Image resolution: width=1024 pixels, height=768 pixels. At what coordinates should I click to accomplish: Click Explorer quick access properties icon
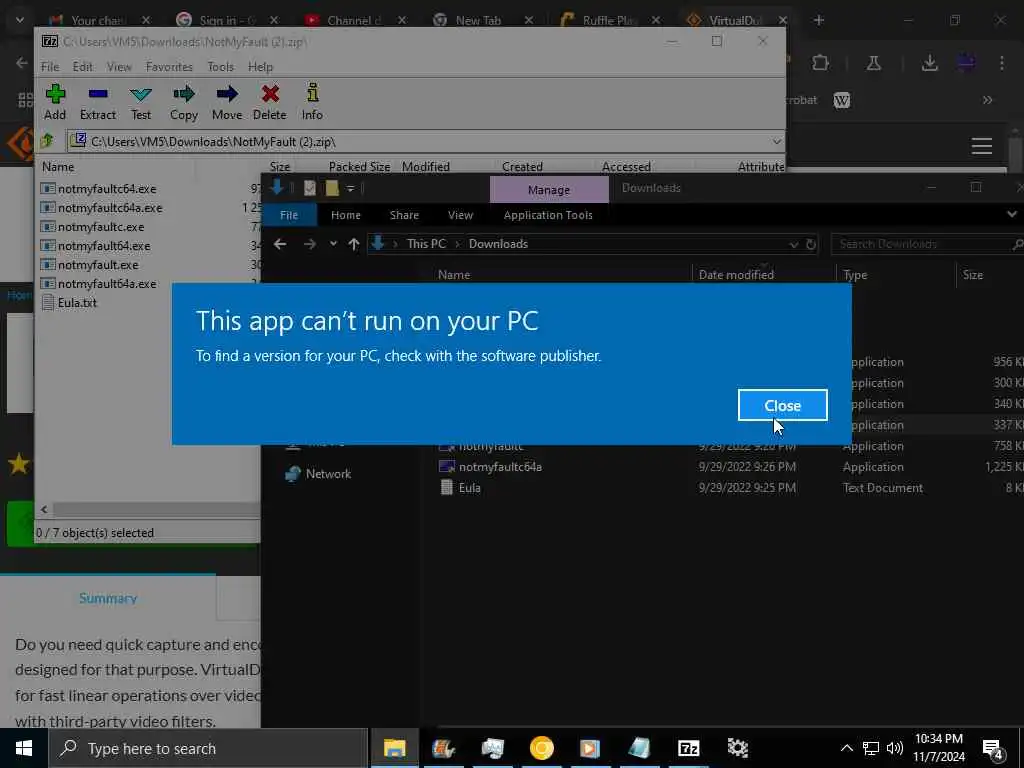tap(310, 188)
